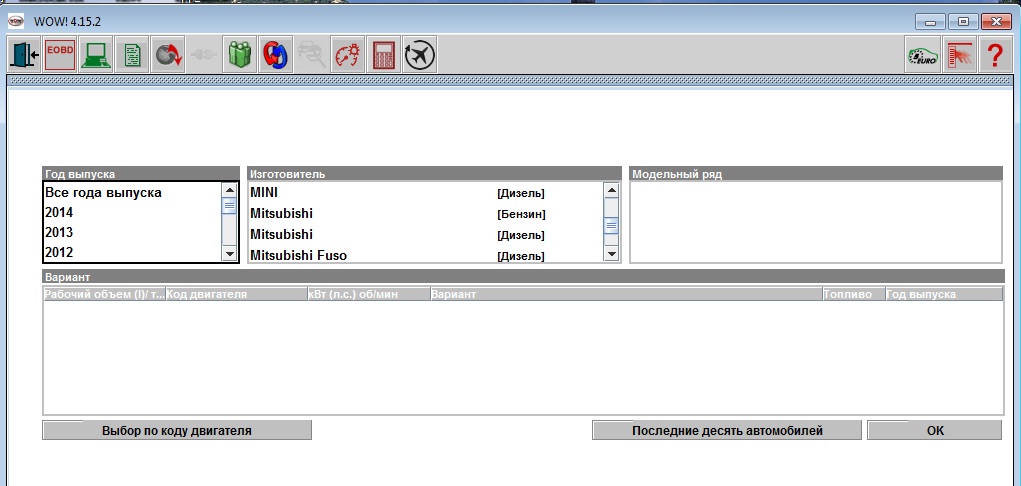Confirm selection with OK button
Image resolution: width=1021 pixels, height=486 pixels.
(x=934, y=431)
